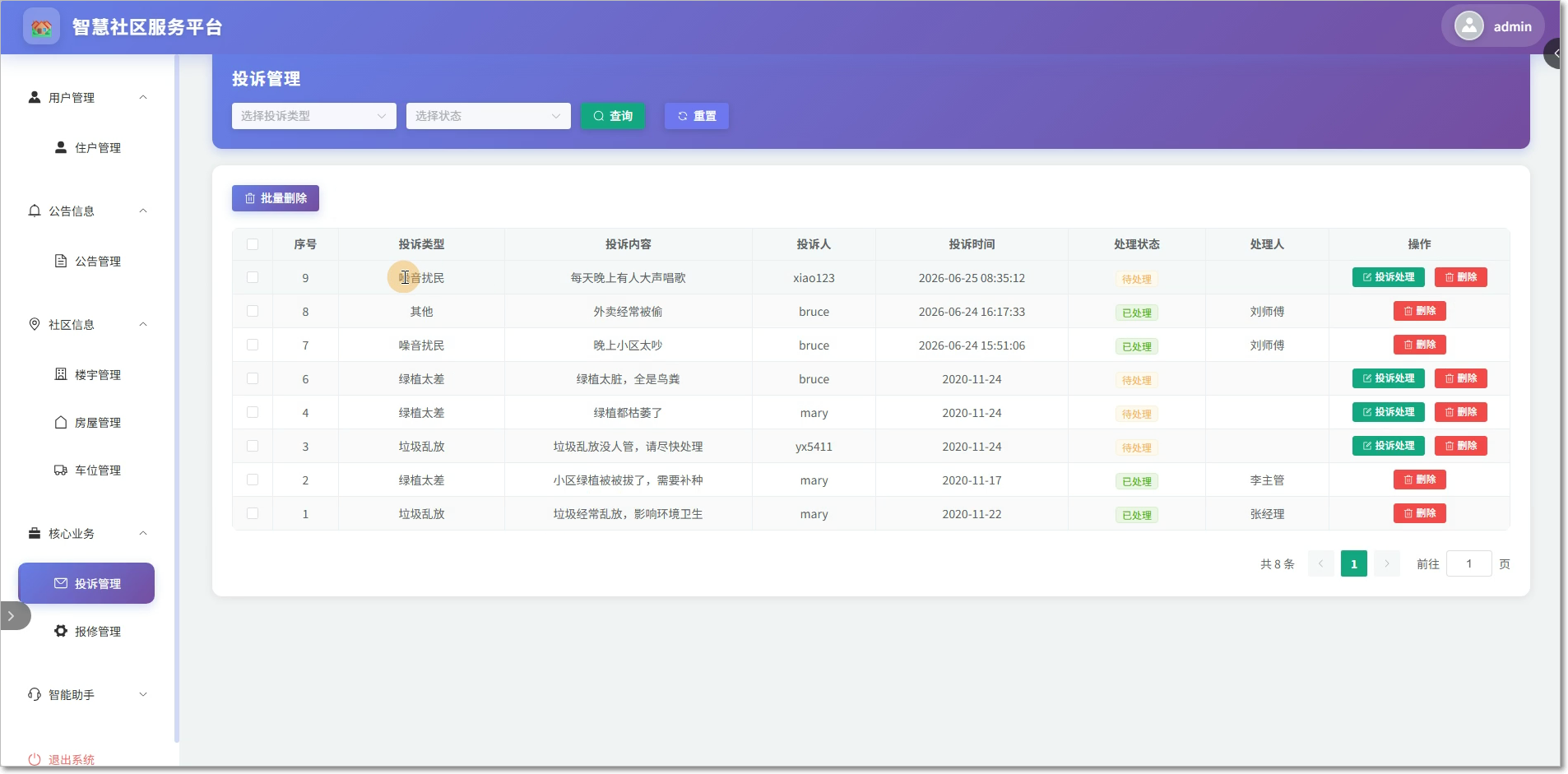Check the row 2 小区绿植被拔了 checkbox

pyautogui.click(x=253, y=480)
